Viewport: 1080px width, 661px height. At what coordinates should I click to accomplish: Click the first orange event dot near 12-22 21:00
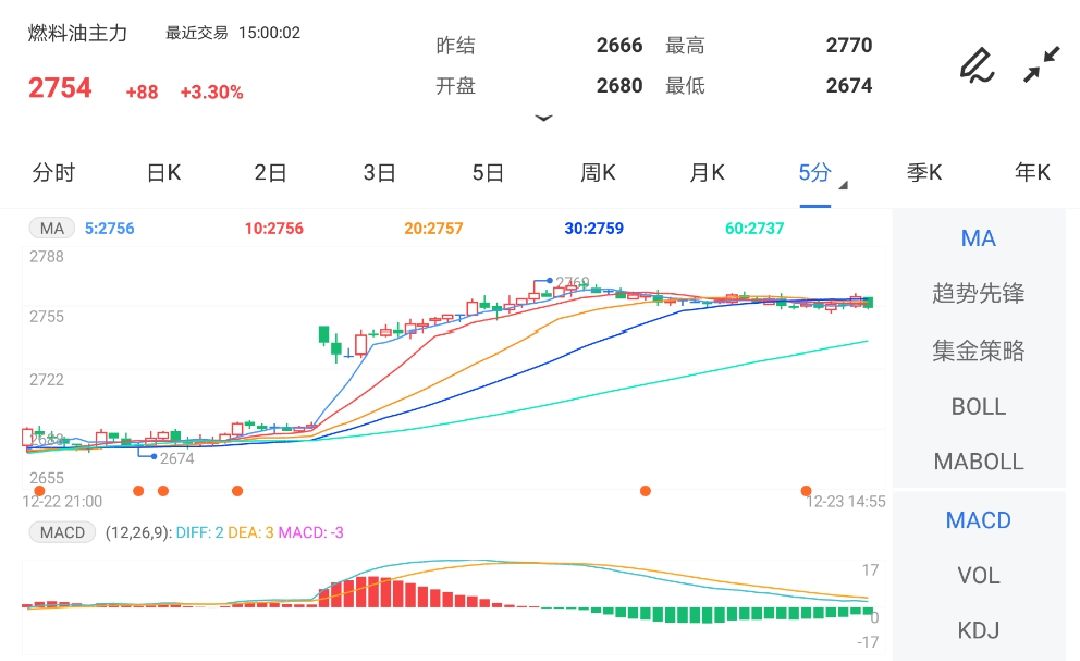39,491
